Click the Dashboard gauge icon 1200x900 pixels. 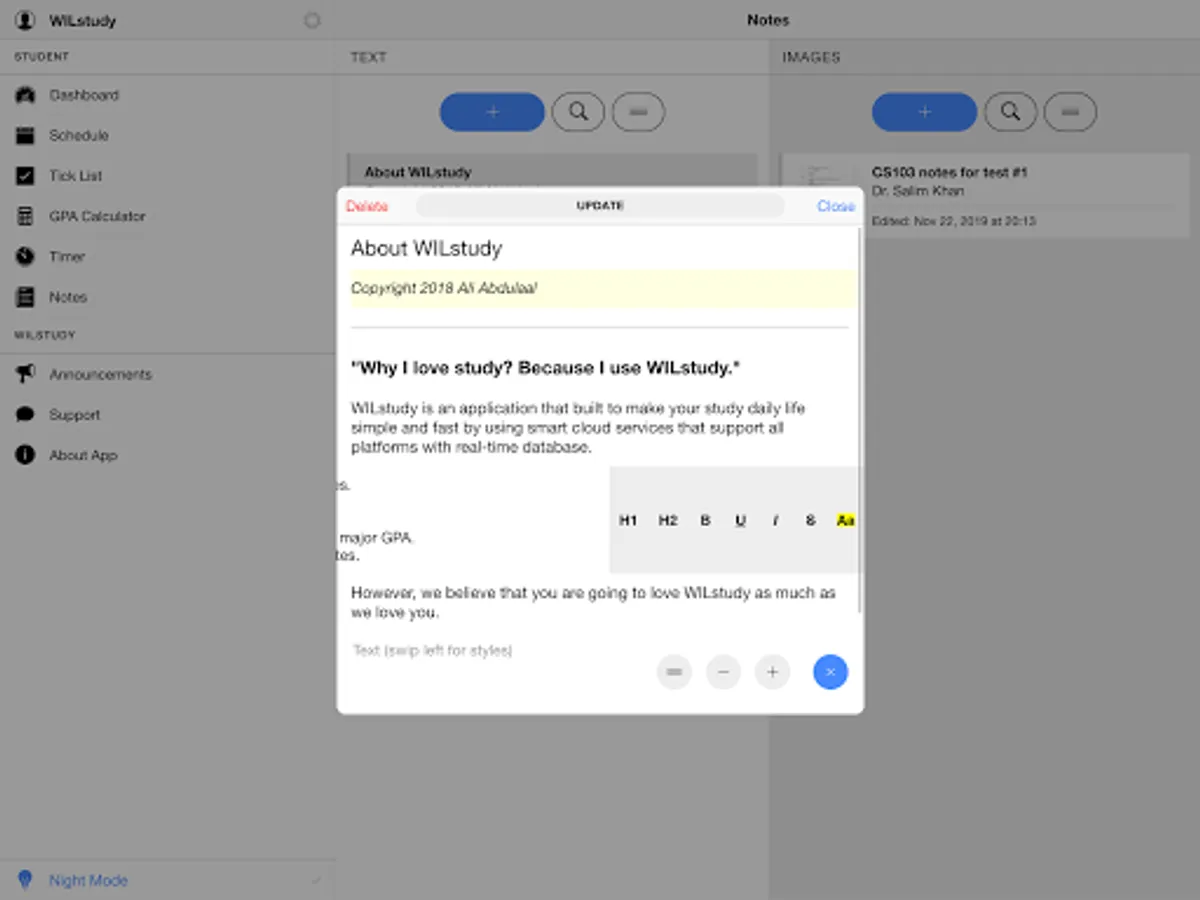pyautogui.click(x=25, y=95)
